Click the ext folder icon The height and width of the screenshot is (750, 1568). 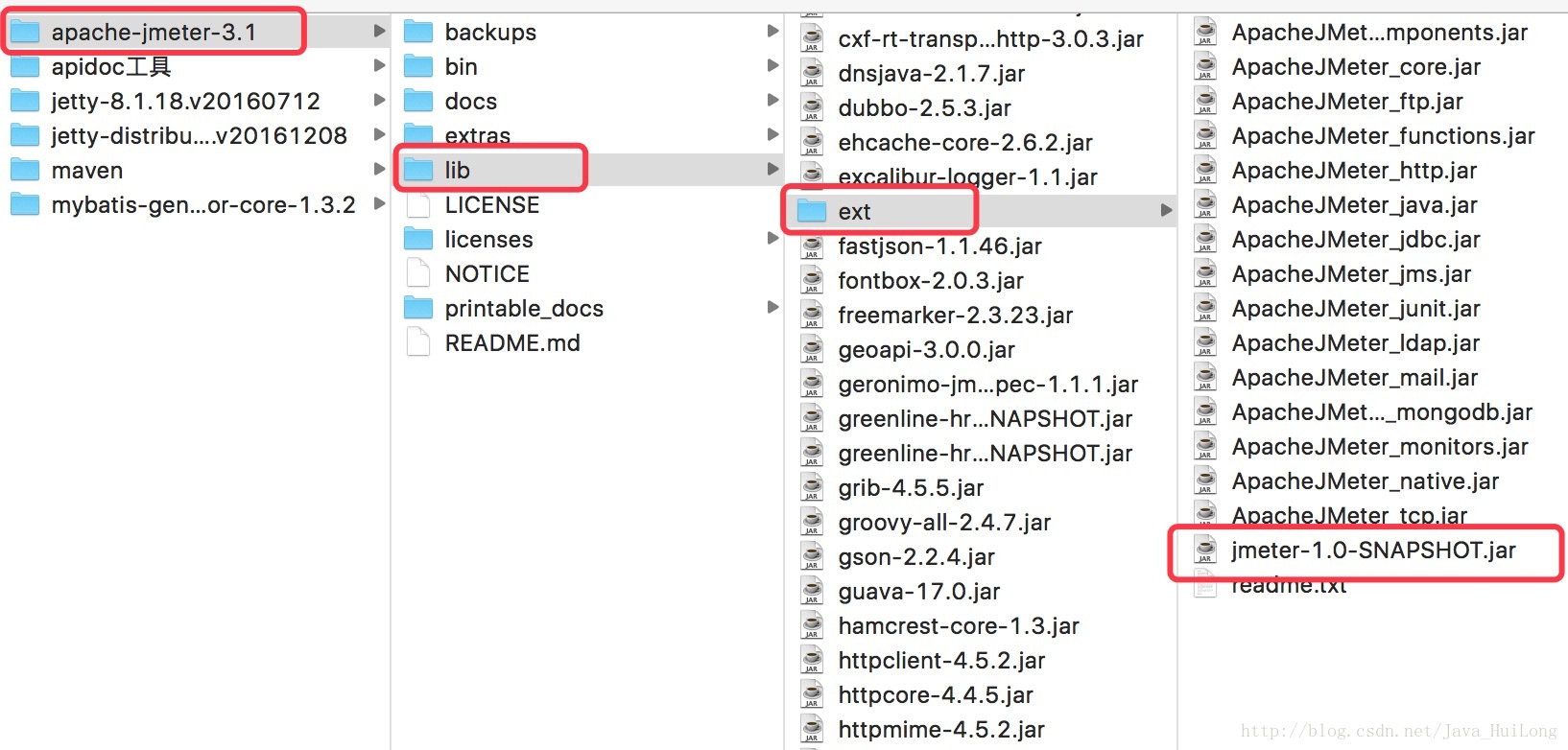(x=812, y=211)
